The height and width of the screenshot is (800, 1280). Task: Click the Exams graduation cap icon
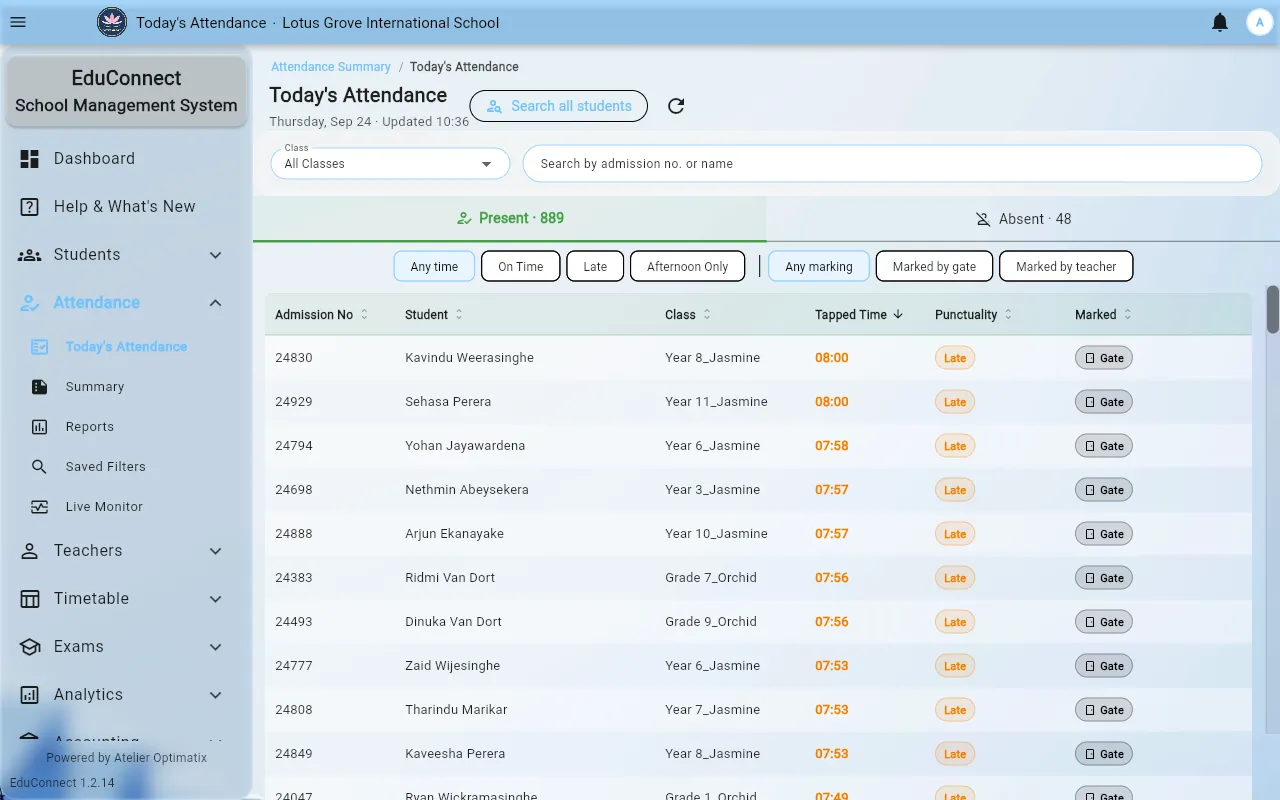[x=30, y=647]
